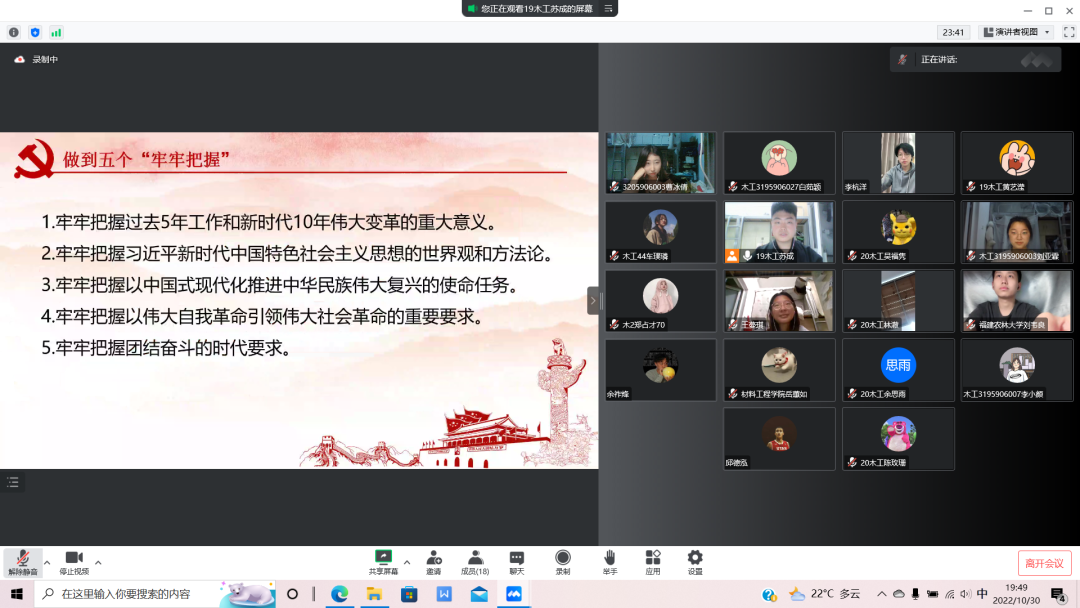Open meeting 设置 settings
1080x608 pixels.
(695, 561)
